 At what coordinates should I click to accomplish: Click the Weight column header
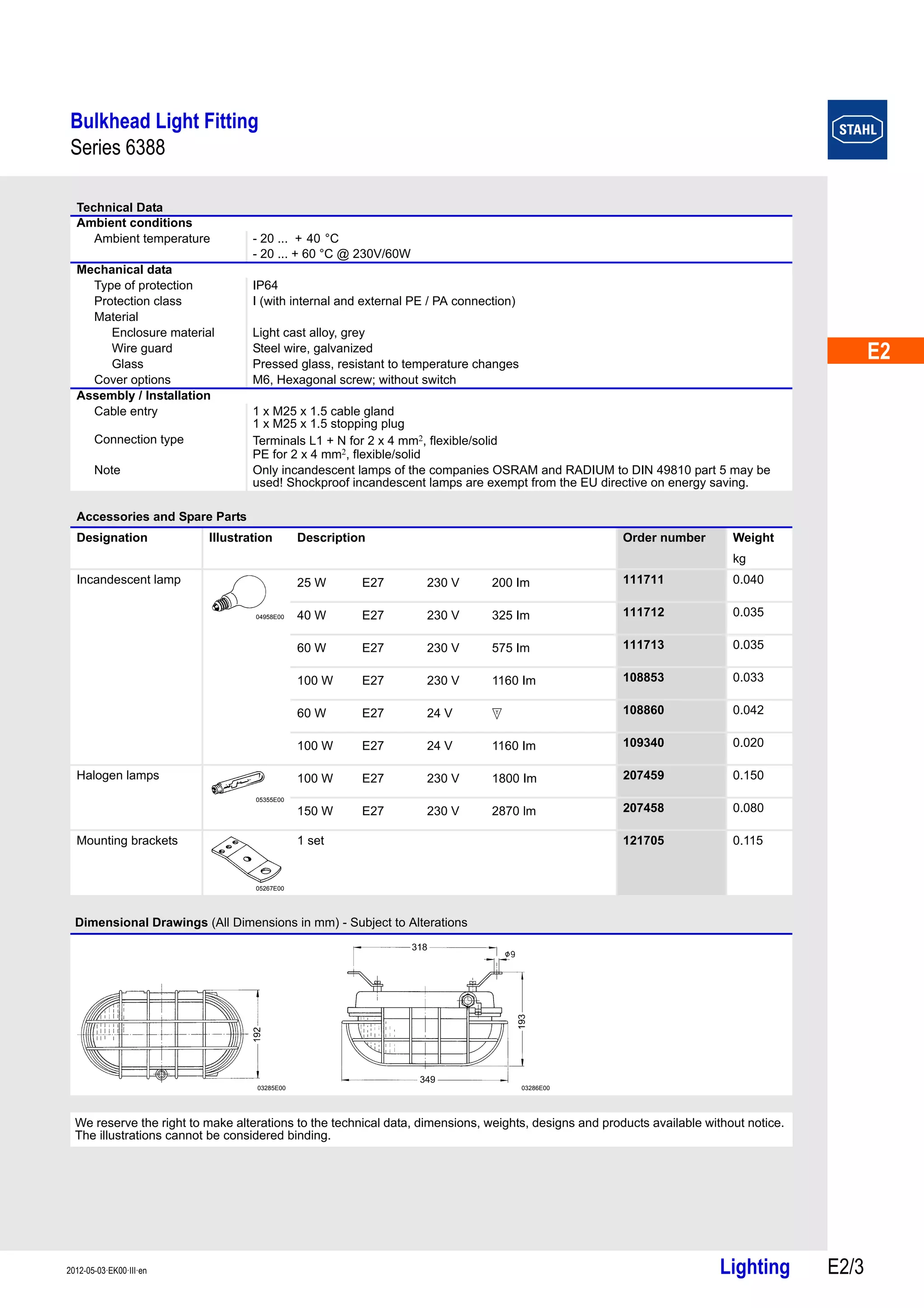point(753,538)
